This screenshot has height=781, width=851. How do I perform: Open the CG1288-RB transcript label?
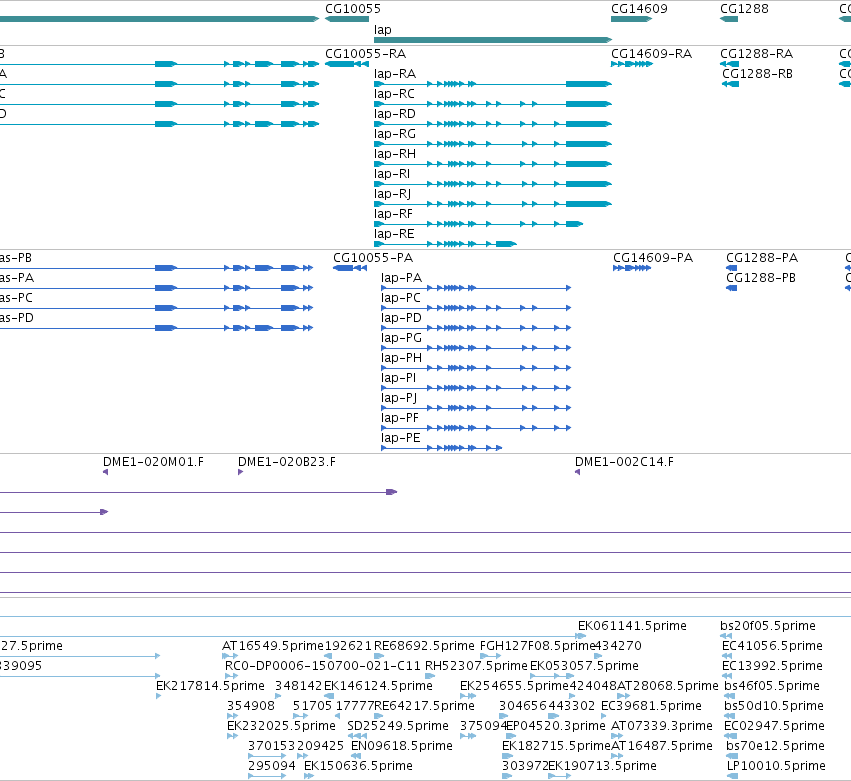point(757,74)
